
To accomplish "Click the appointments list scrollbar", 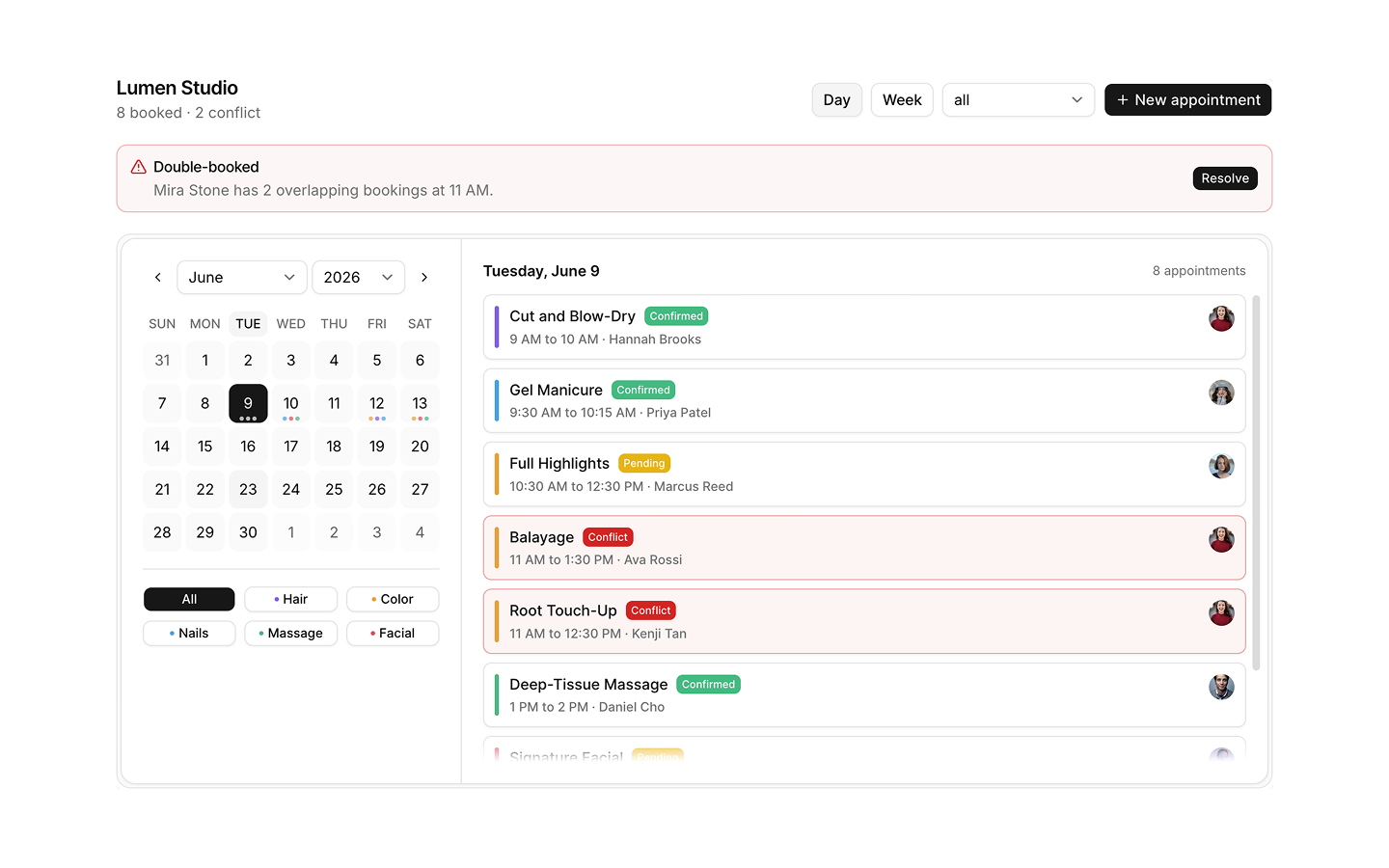I will point(1256,482).
